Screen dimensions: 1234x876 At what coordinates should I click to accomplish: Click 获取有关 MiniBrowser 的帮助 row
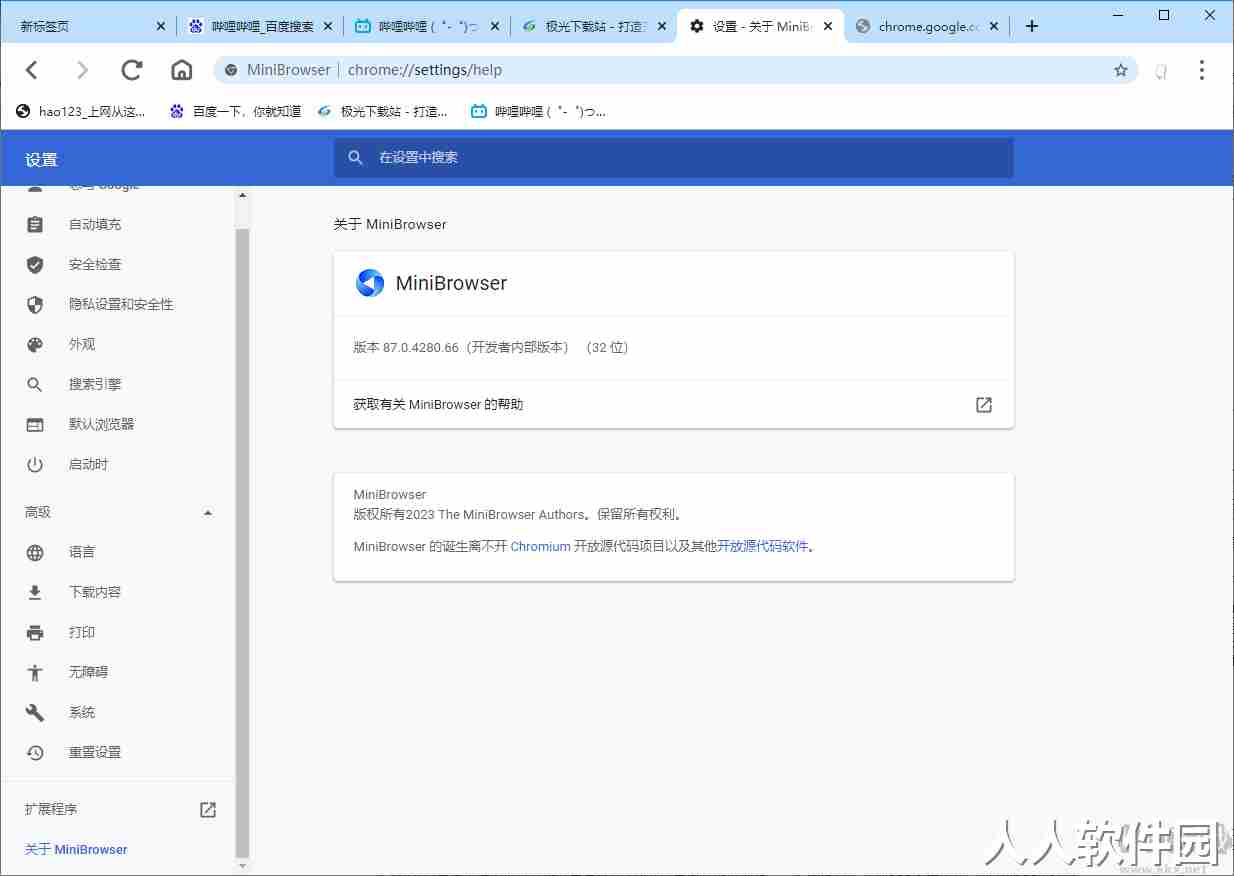(x=674, y=404)
